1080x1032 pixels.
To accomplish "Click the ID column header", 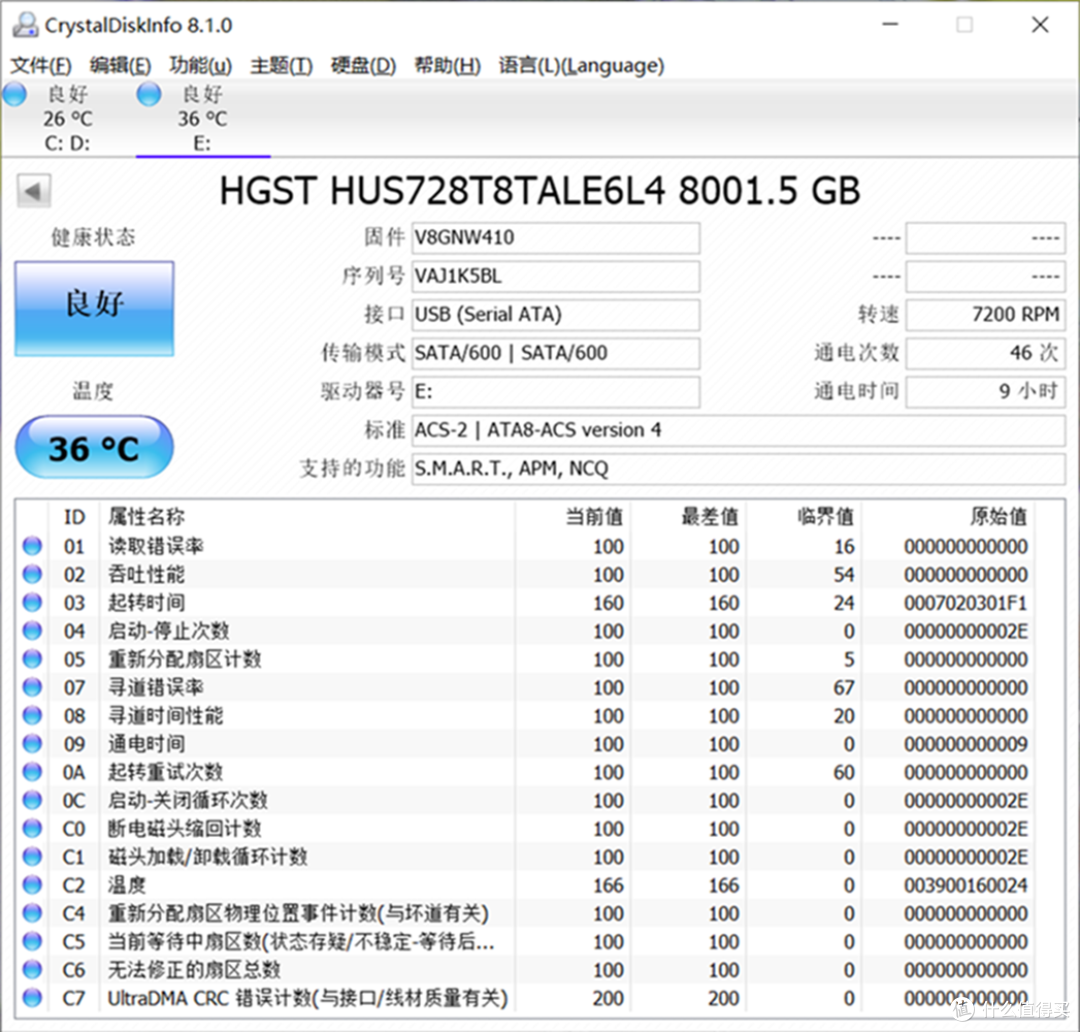I will pos(74,517).
